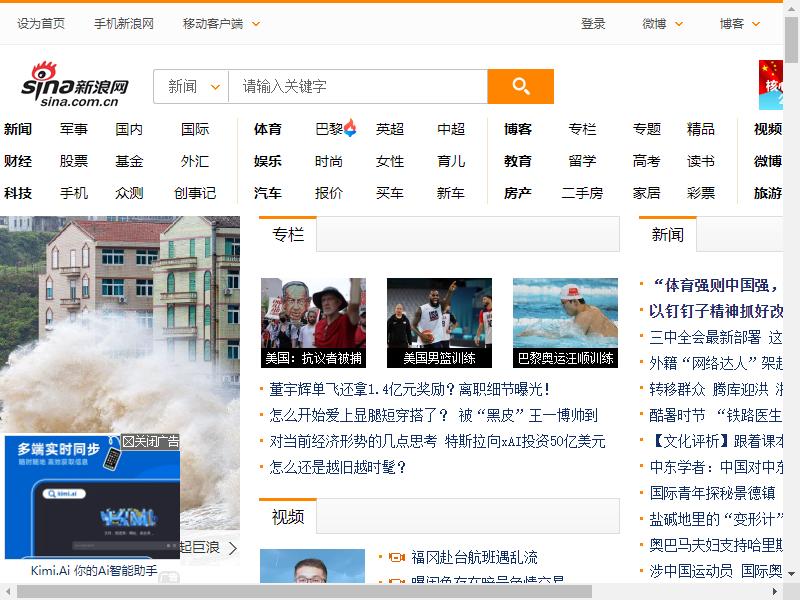This screenshot has width=800, height=600.
Task: Open the 家居 navigation item
Action: pos(646,193)
